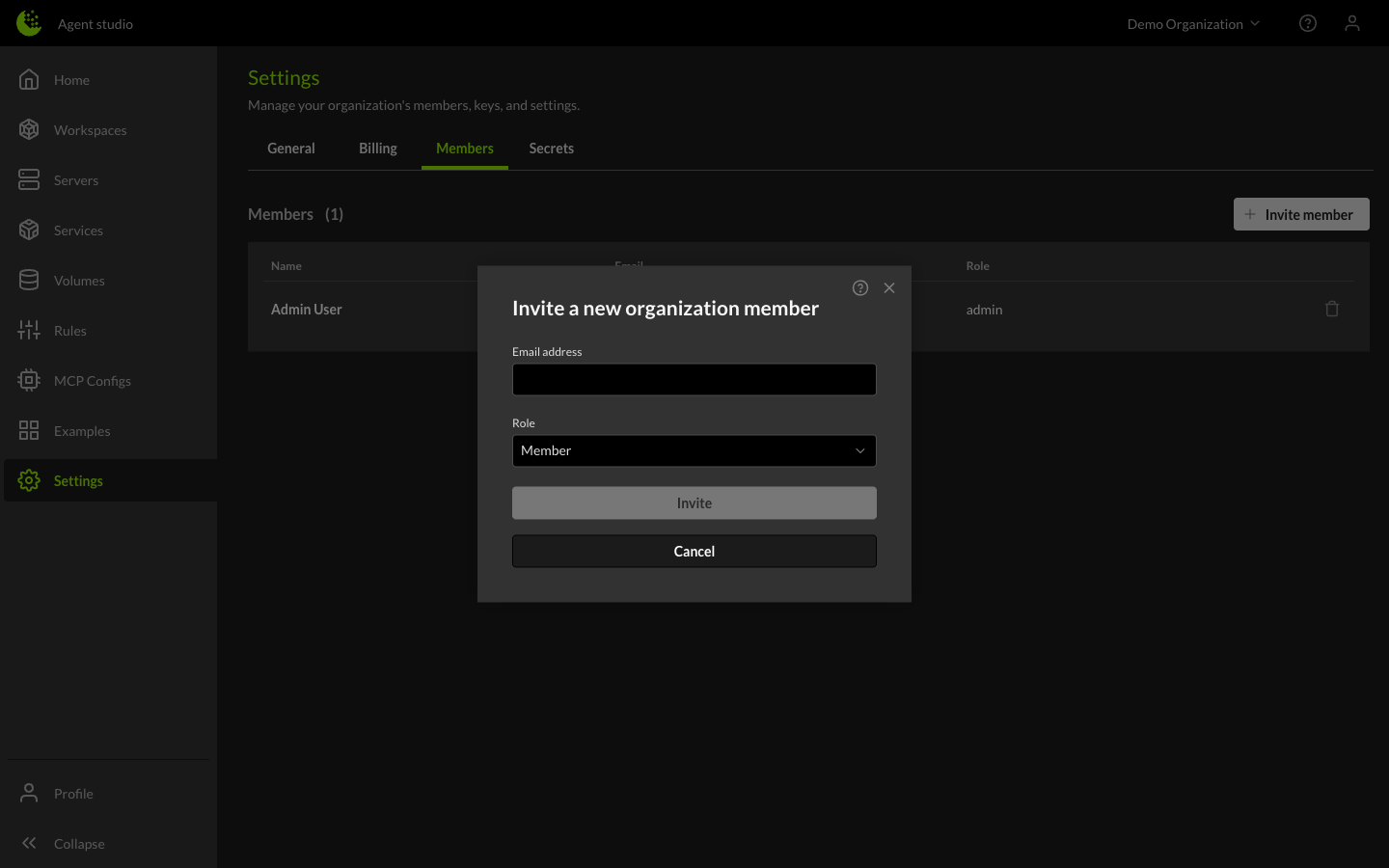This screenshot has width=1389, height=868.
Task: Open the Profile page
Action: point(72,793)
